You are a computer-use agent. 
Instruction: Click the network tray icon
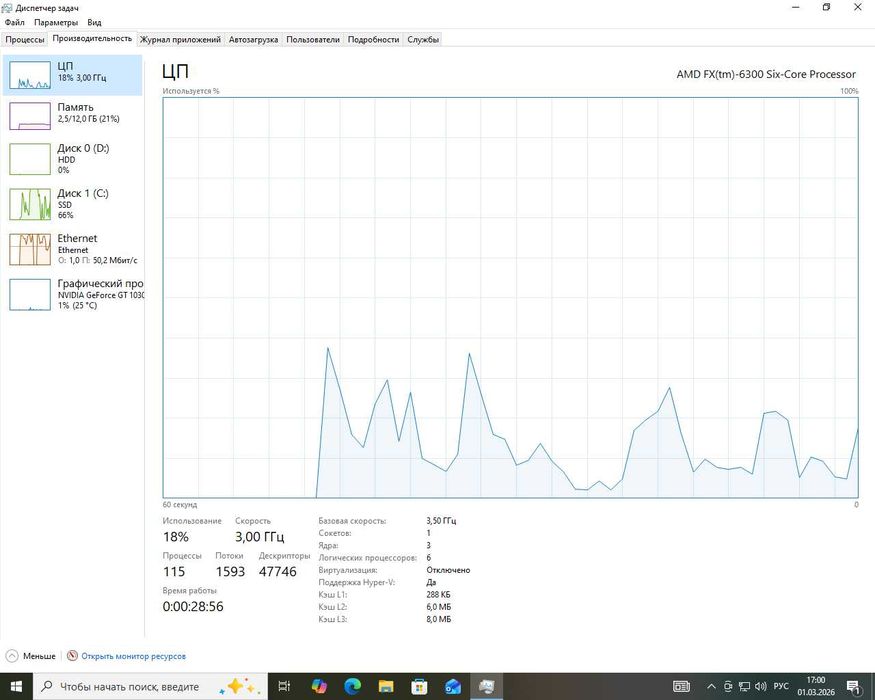click(x=744, y=686)
